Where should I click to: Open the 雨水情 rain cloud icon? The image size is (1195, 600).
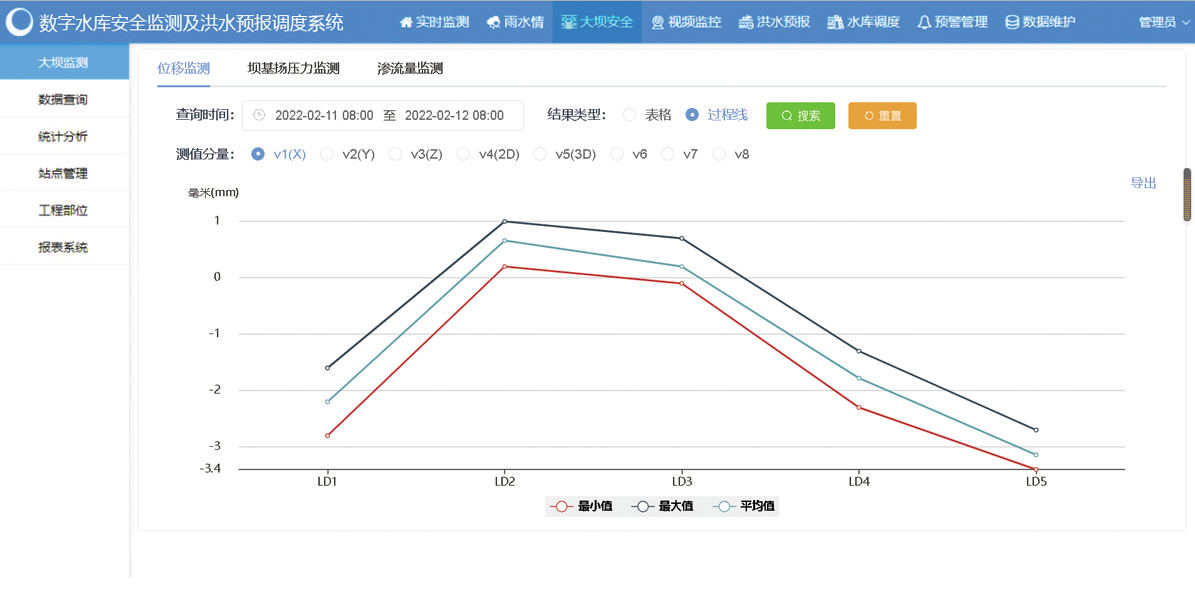494,22
